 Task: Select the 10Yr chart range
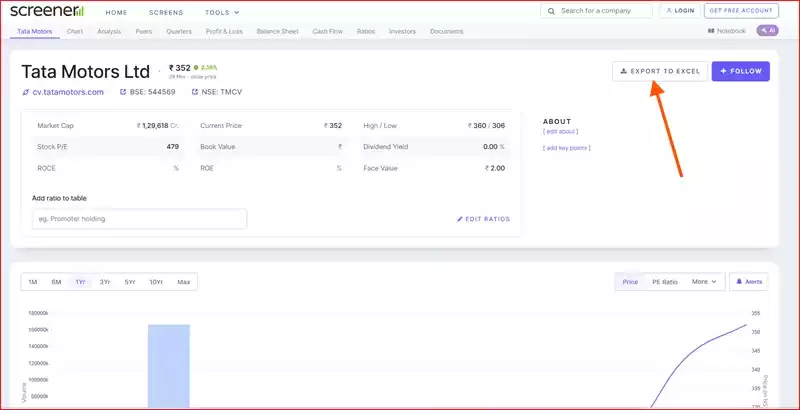tap(156, 282)
